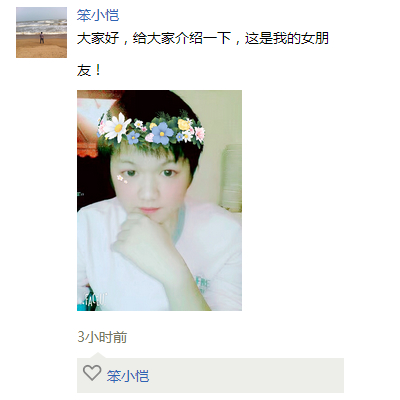This screenshot has width=400, height=400.
Task: Open 笨小恺 in the likes list
Action: pyautogui.click(x=128, y=376)
